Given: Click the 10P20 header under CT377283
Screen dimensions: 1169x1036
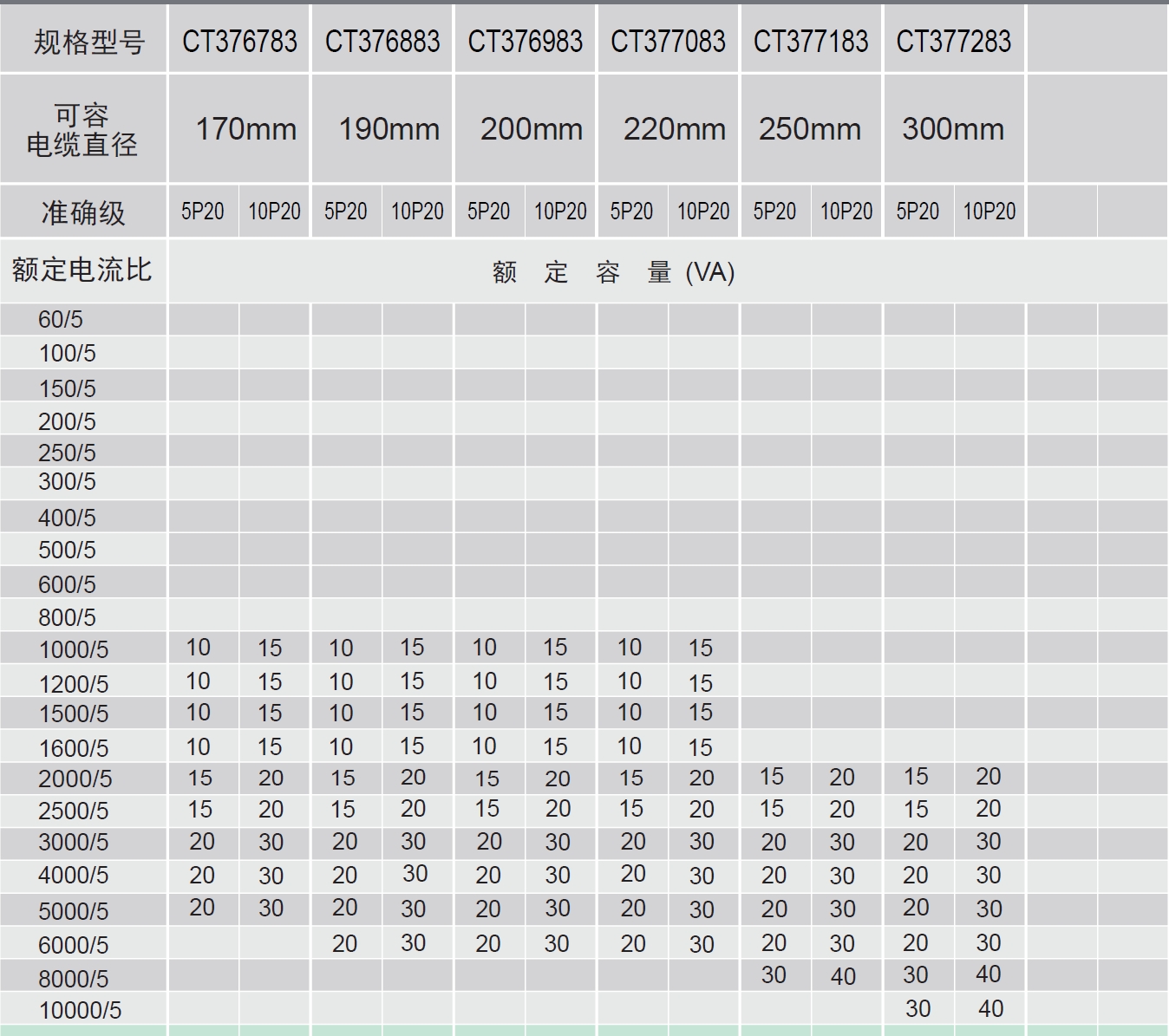Looking at the screenshot, I should 989,212.
